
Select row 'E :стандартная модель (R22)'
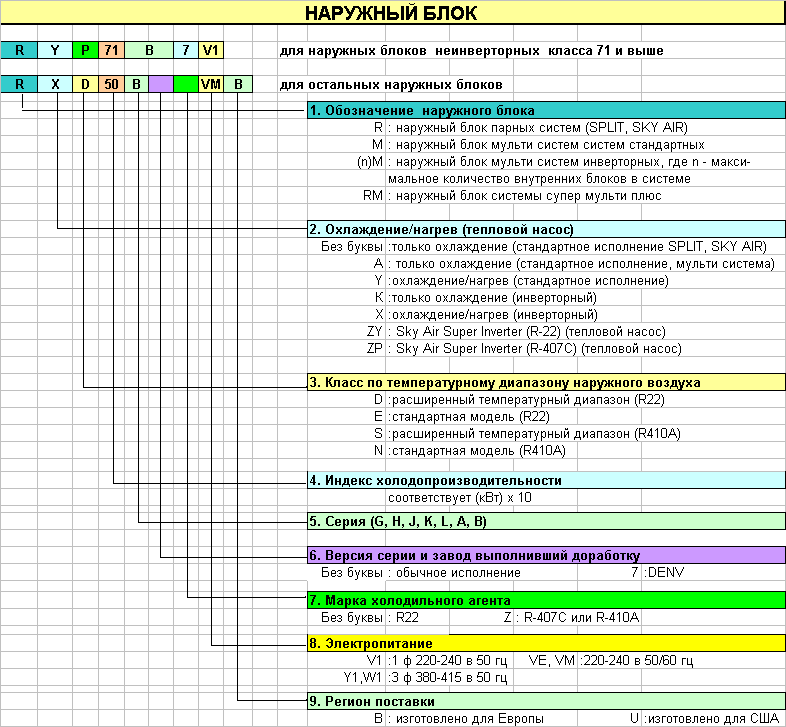pos(462,417)
